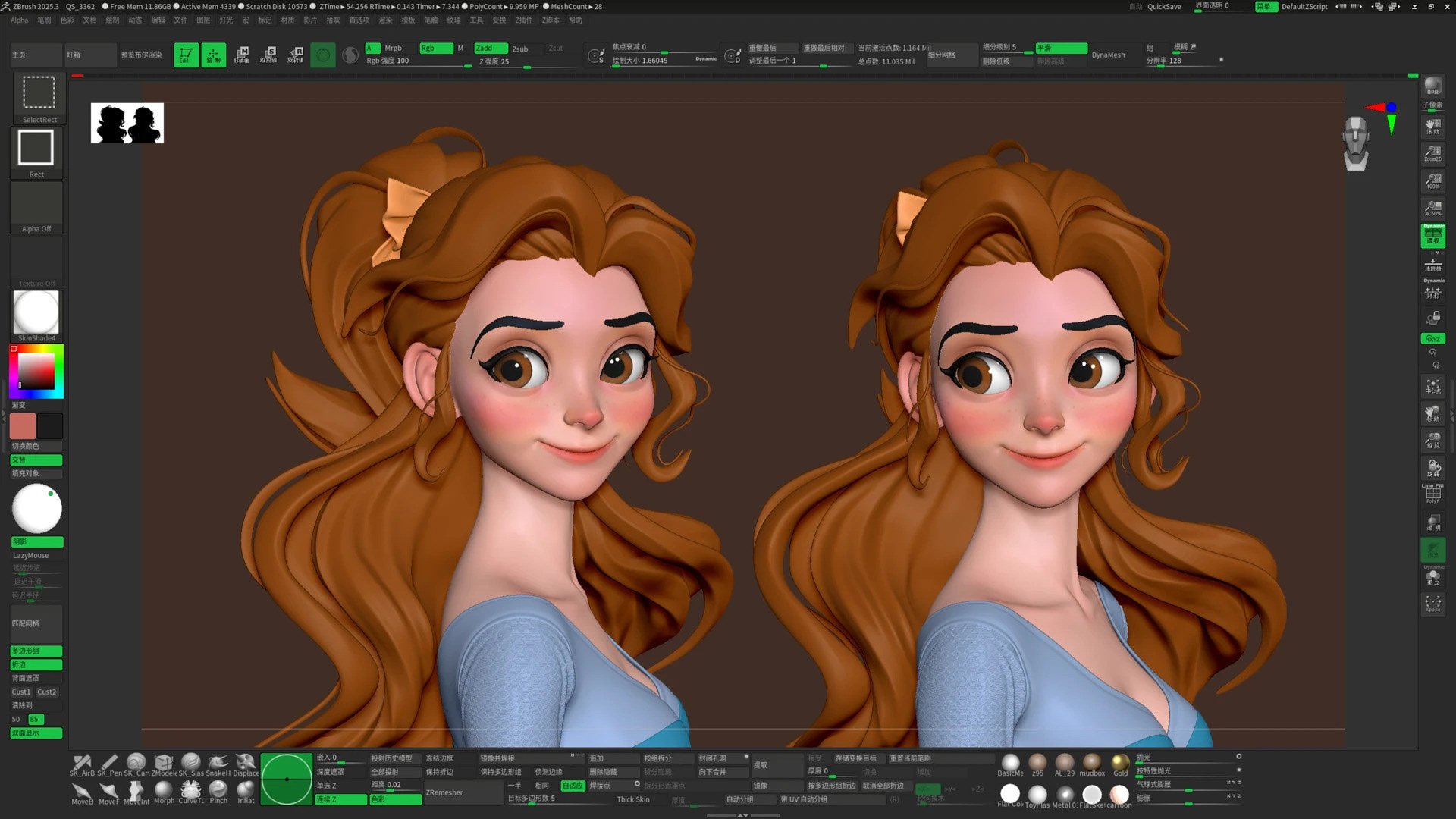
Task: Open the Alpha menu
Action: point(20,20)
